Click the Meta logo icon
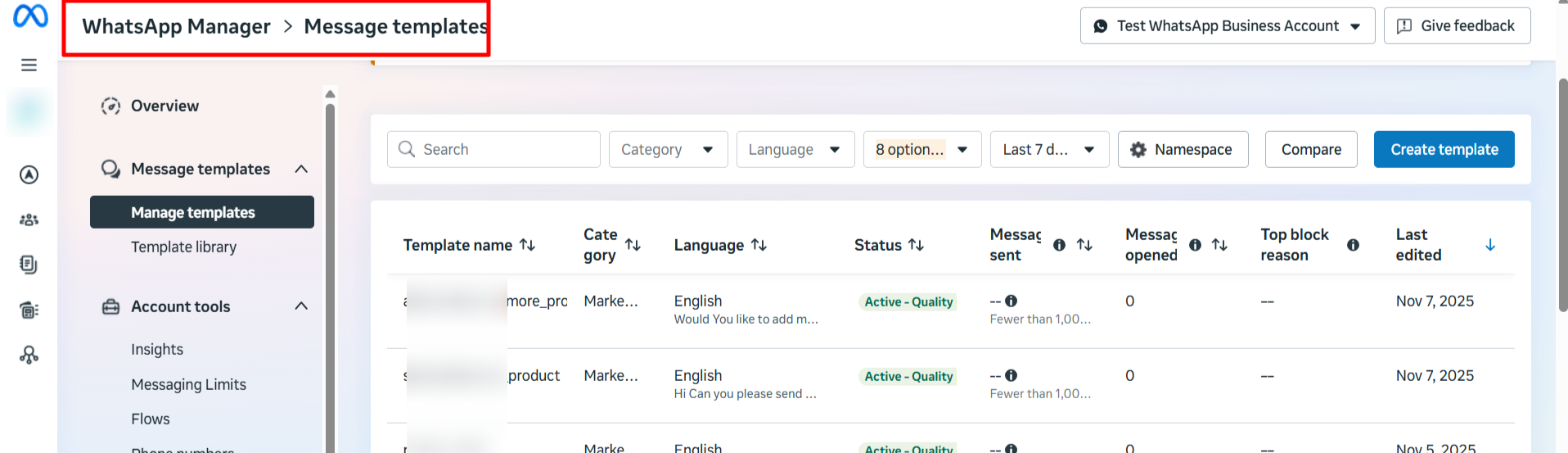1568x453 pixels. pyautogui.click(x=30, y=16)
